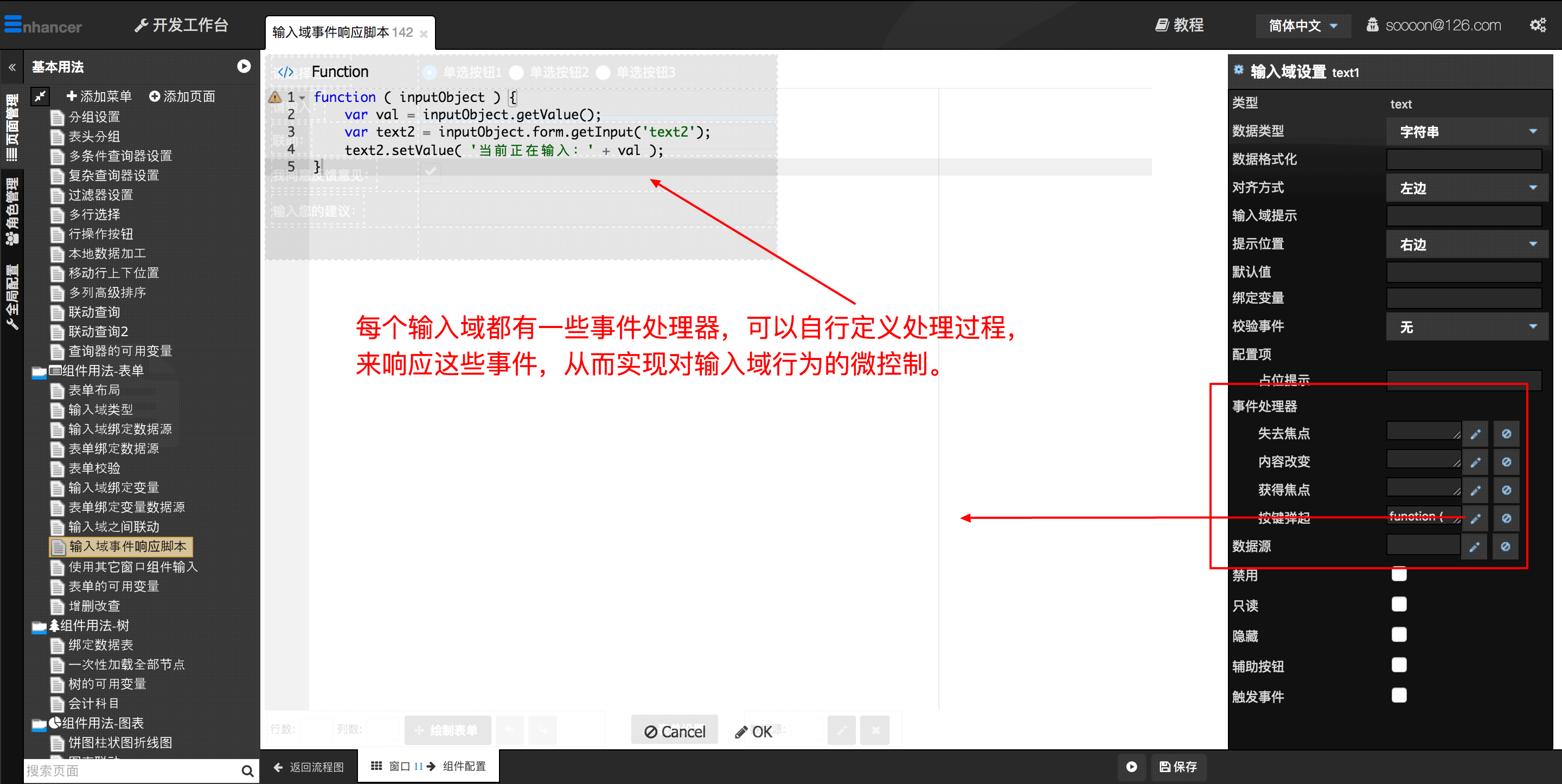Enable the 禁用 checkbox

(x=1399, y=574)
